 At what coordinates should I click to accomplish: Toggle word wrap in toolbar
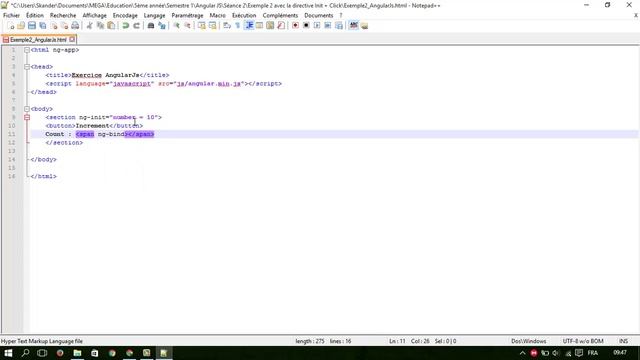(227, 26)
